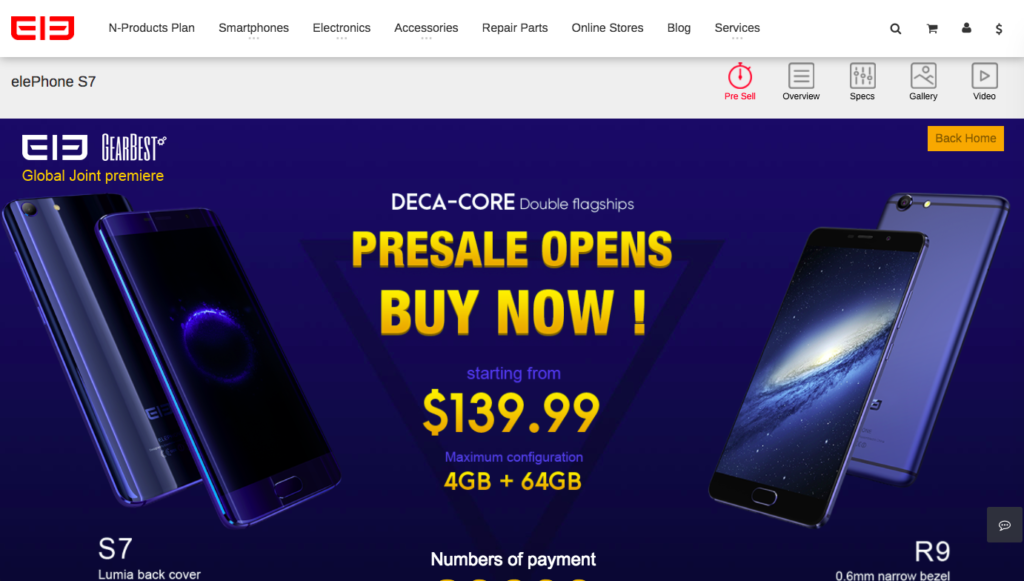Image resolution: width=1024 pixels, height=581 pixels.
Task: Click the user account icon
Action: tap(966, 28)
